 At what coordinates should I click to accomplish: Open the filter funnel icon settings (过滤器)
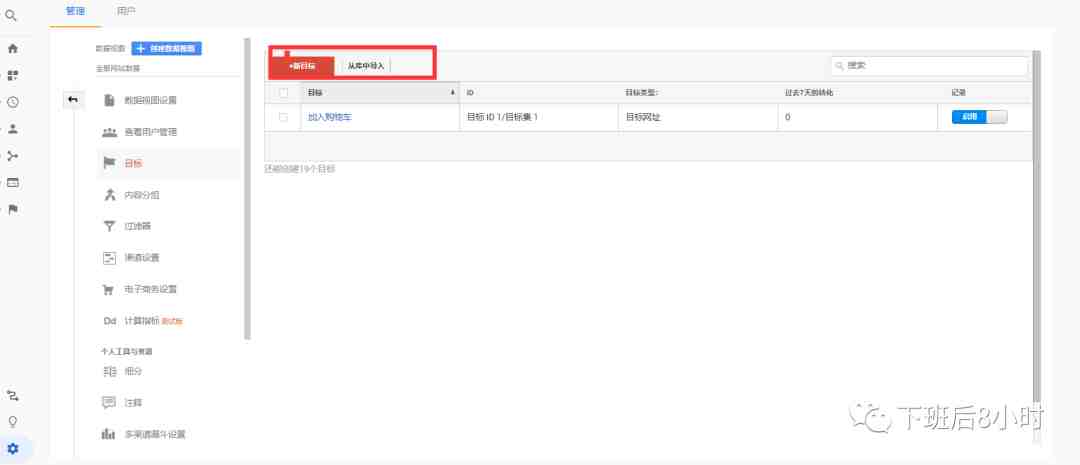109,226
